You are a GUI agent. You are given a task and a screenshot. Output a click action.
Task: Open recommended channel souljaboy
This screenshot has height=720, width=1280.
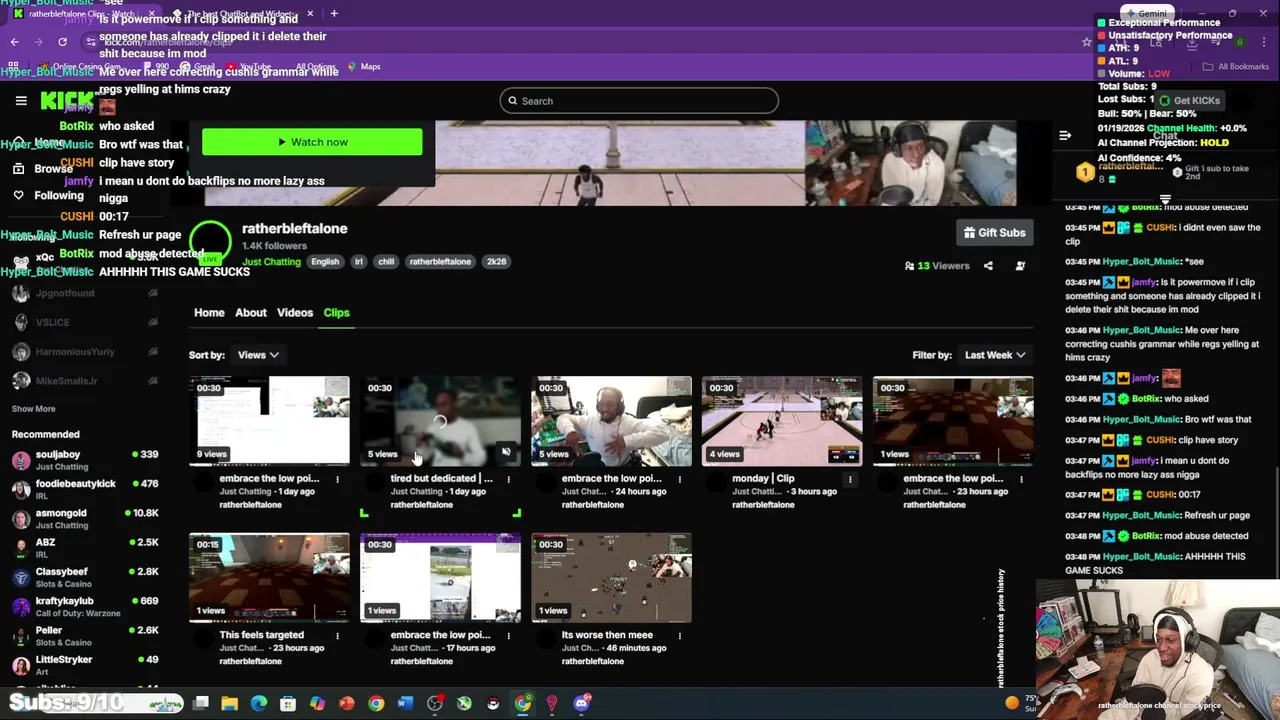click(85, 460)
